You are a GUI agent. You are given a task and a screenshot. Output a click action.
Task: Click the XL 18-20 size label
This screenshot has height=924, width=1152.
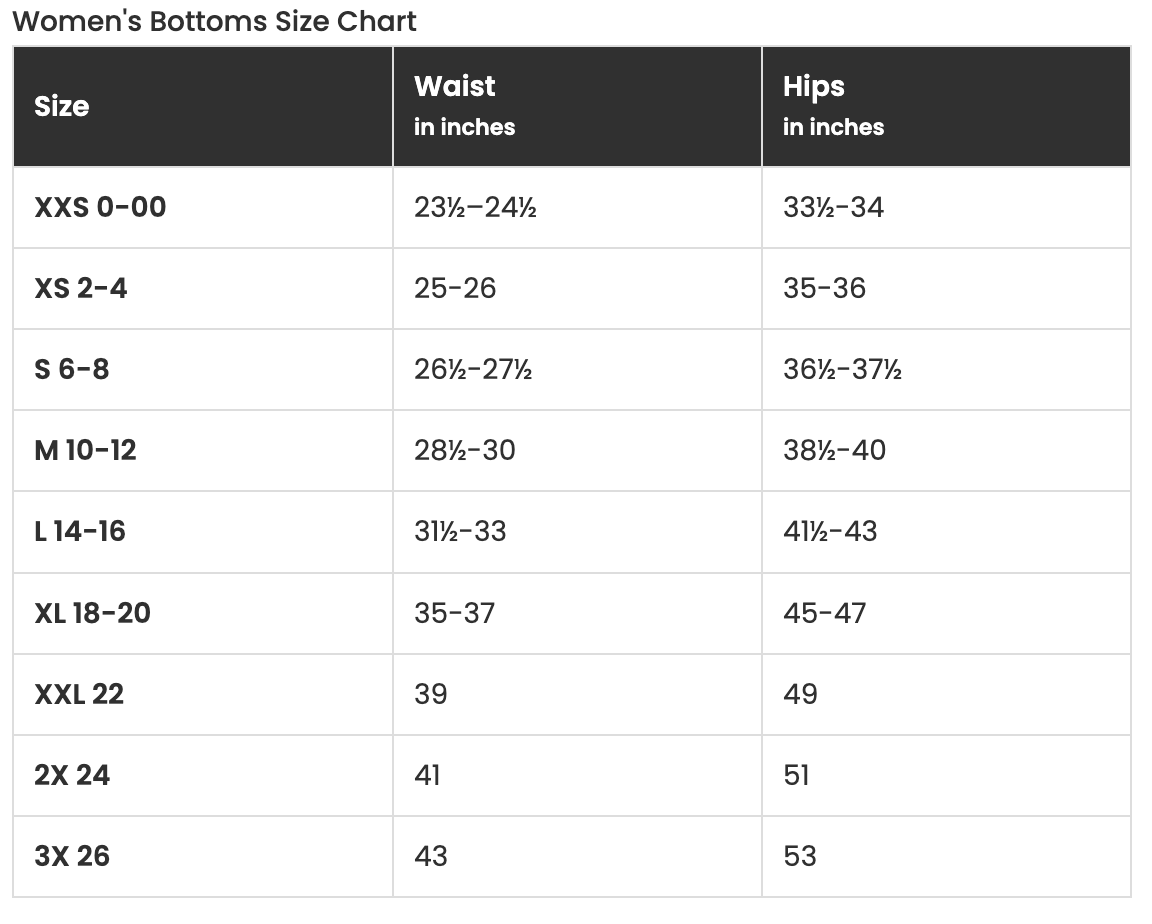pos(92,612)
